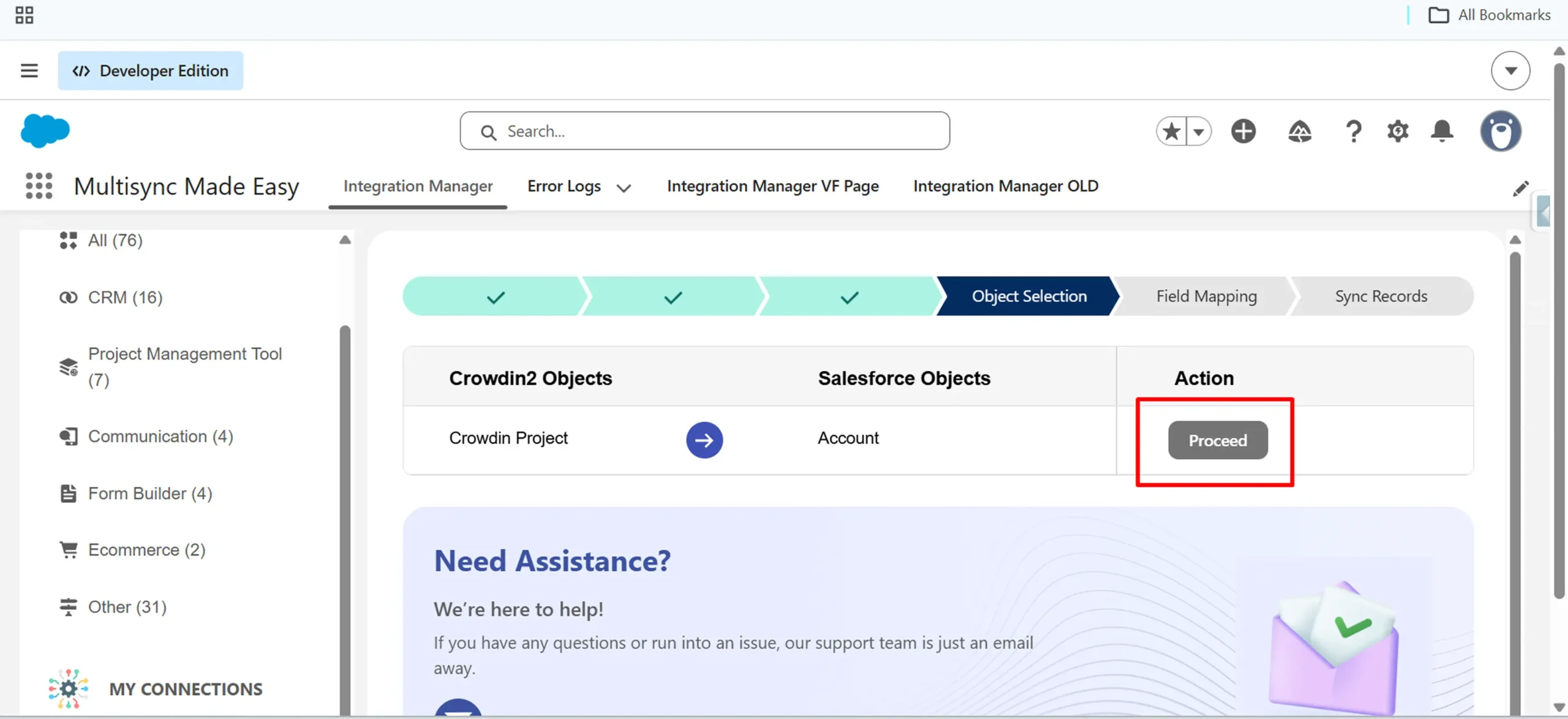Switch to Integration Manager VF Page tab

pyautogui.click(x=773, y=186)
